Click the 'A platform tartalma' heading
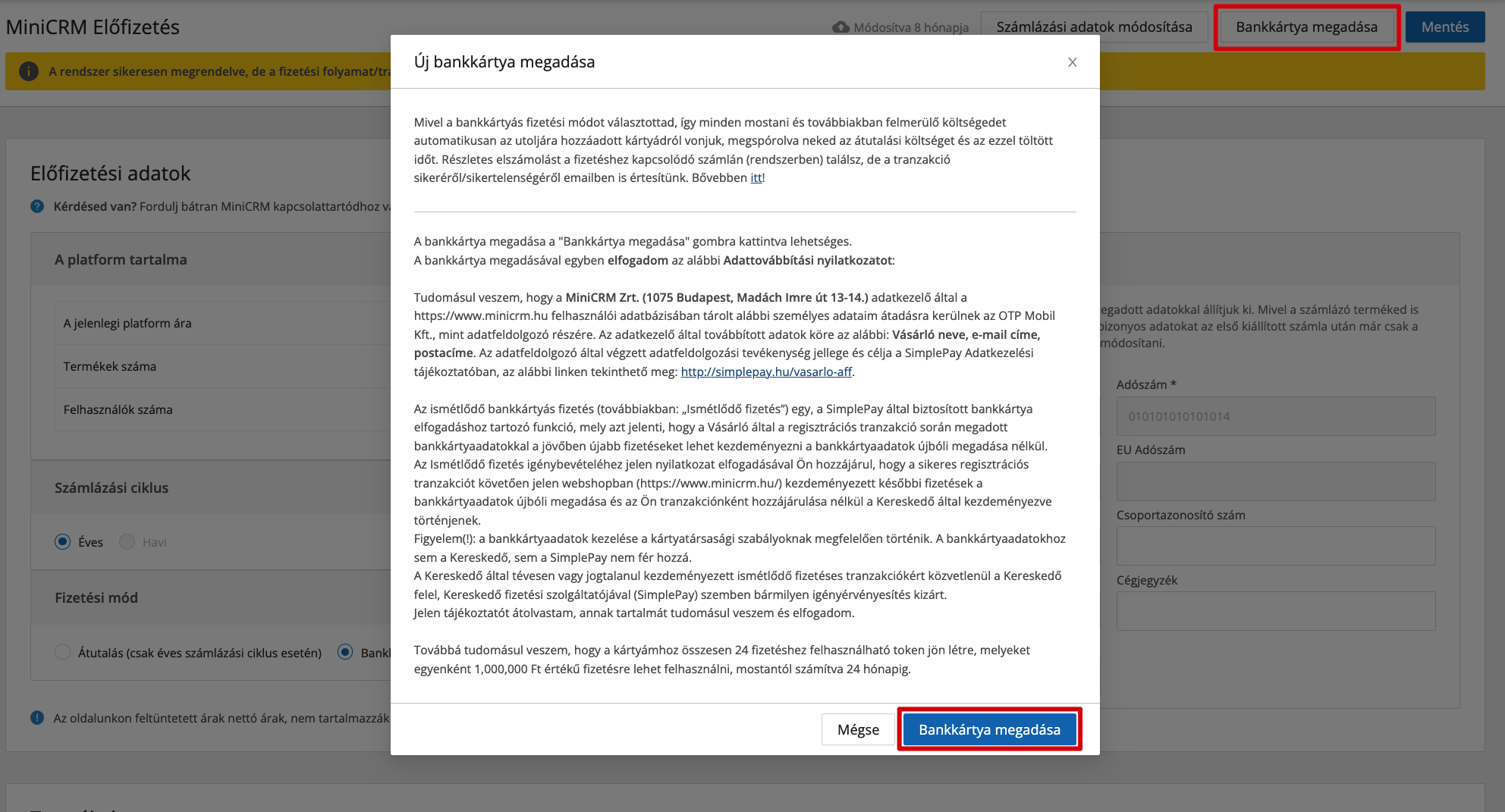The width and height of the screenshot is (1505, 812). point(121,260)
